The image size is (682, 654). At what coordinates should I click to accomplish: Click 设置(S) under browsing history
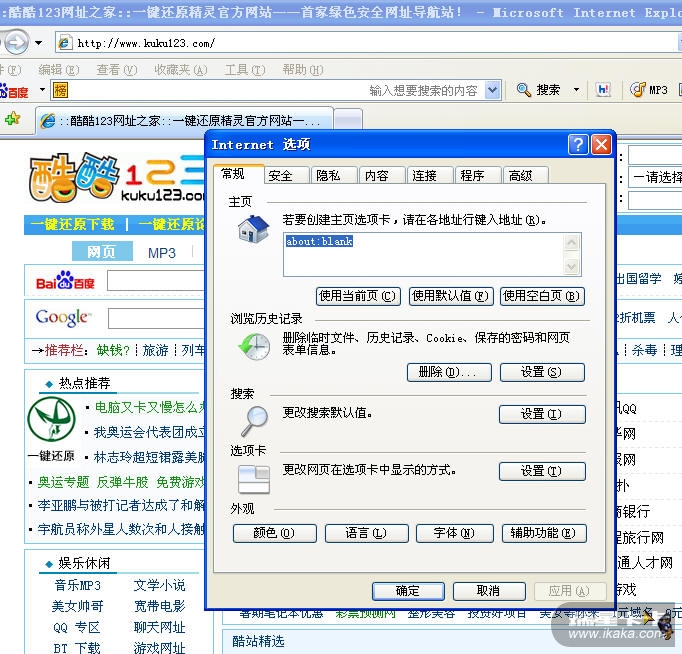(x=542, y=372)
